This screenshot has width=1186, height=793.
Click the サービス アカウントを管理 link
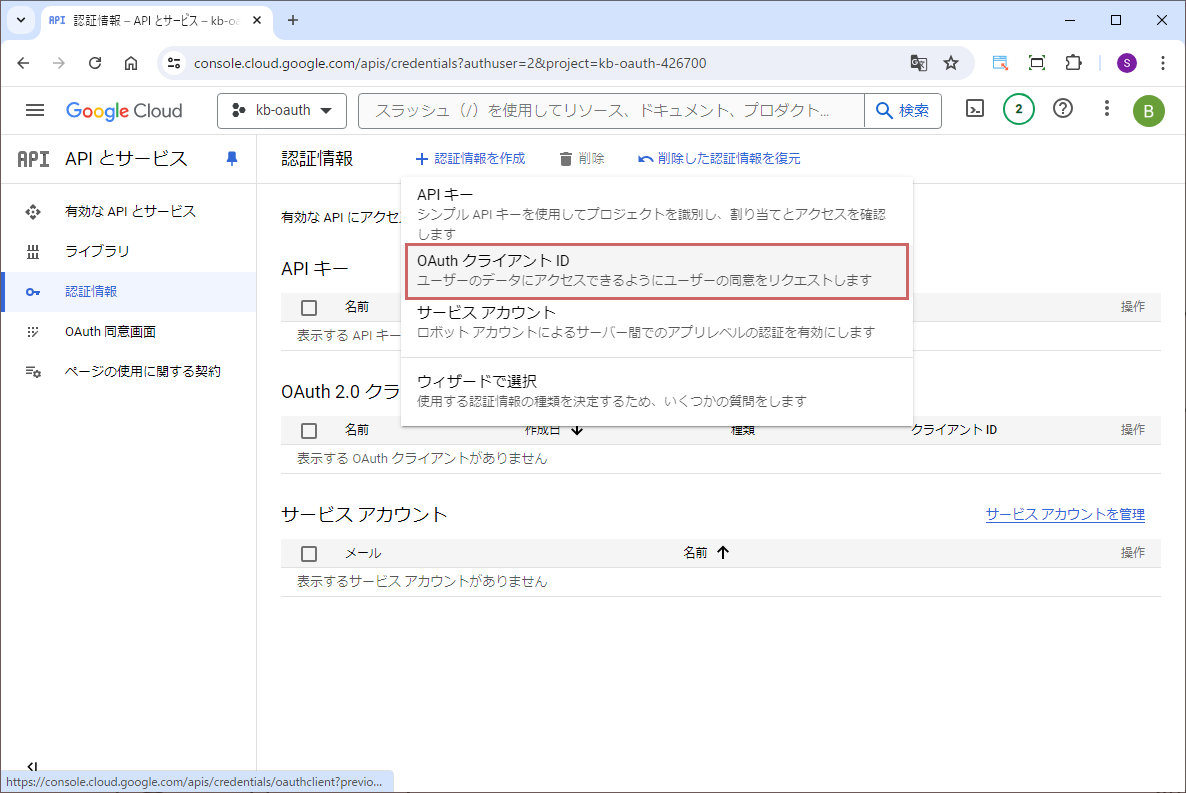(1064, 514)
